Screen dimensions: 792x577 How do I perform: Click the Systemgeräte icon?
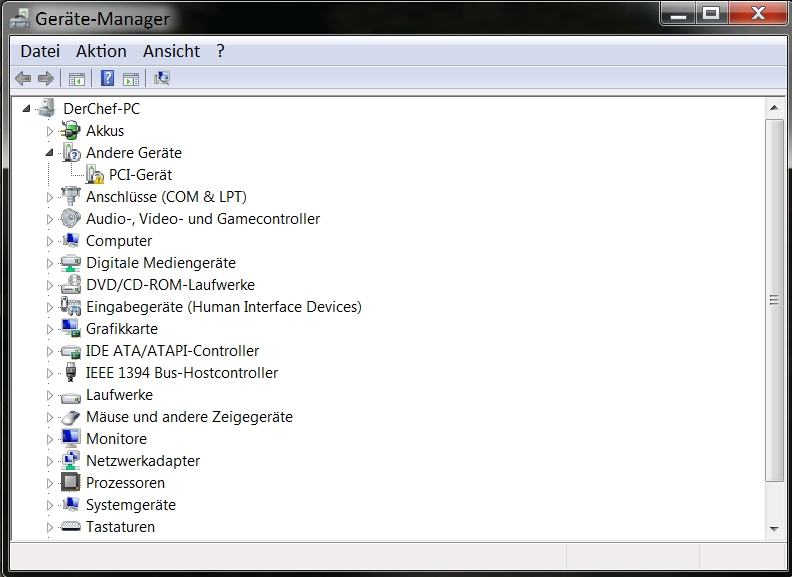pos(70,505)
